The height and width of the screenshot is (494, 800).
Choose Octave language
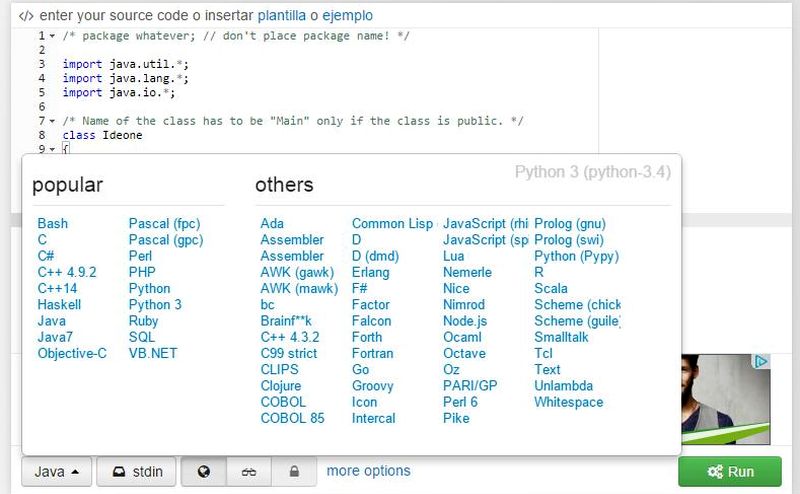point(464,354)
